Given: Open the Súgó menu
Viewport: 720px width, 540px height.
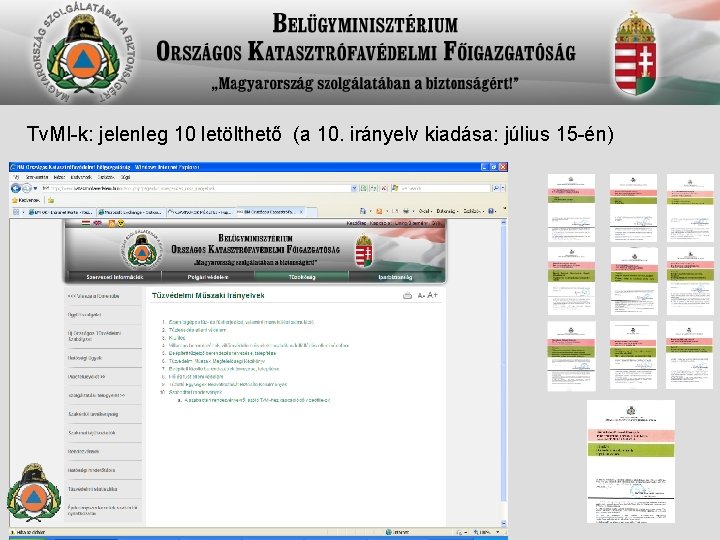Looking at the screenshot, I should [x=125, y=177].
